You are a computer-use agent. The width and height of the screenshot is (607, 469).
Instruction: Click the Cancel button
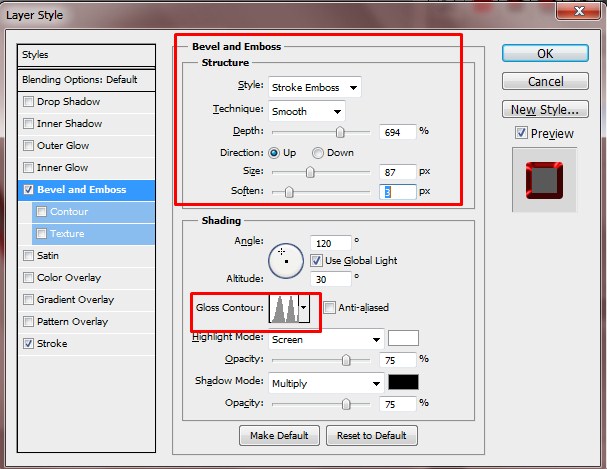545,81
